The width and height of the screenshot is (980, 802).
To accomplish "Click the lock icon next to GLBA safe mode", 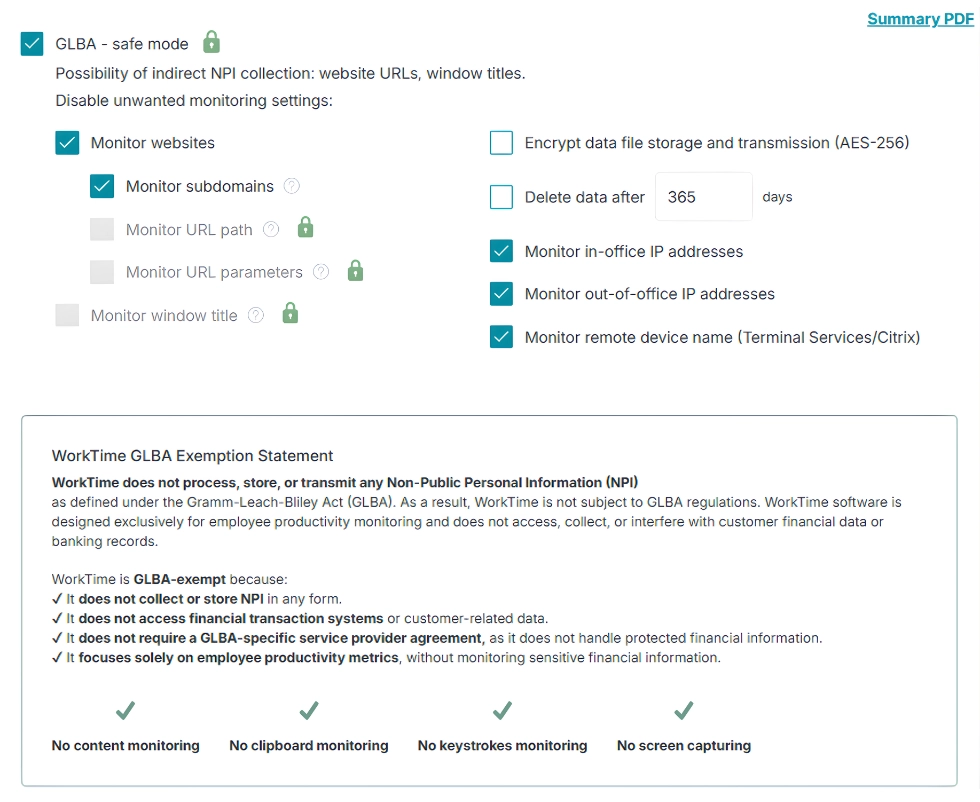I will (211, 44).
